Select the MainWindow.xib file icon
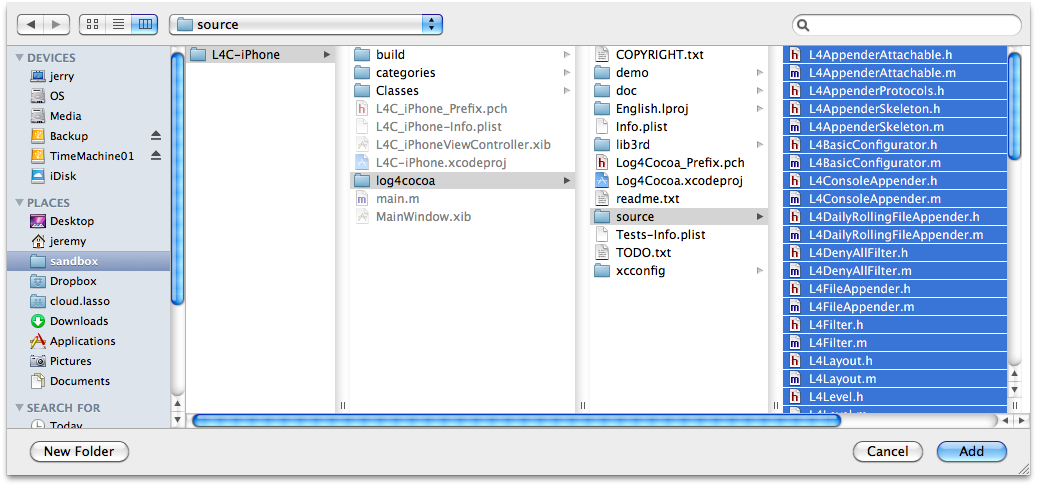This screenshot has width=1037, height=486. [x=362, y=217]
